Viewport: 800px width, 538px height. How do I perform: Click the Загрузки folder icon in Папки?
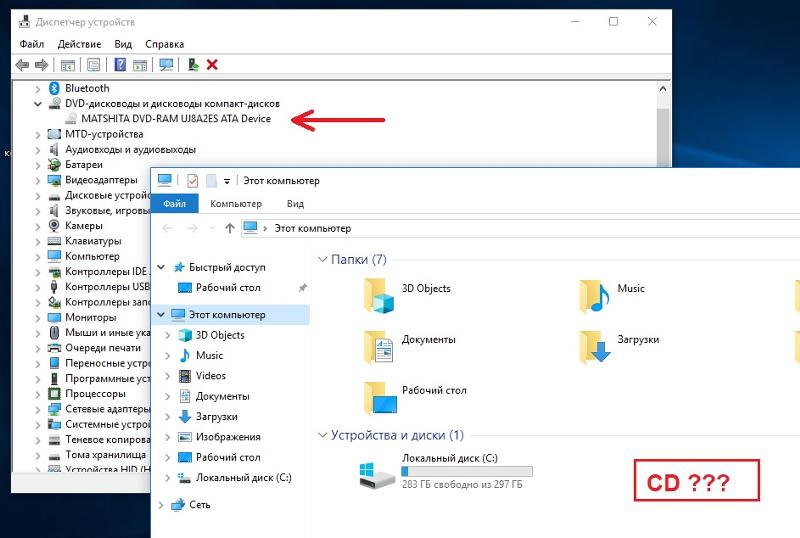coord(594,347)
